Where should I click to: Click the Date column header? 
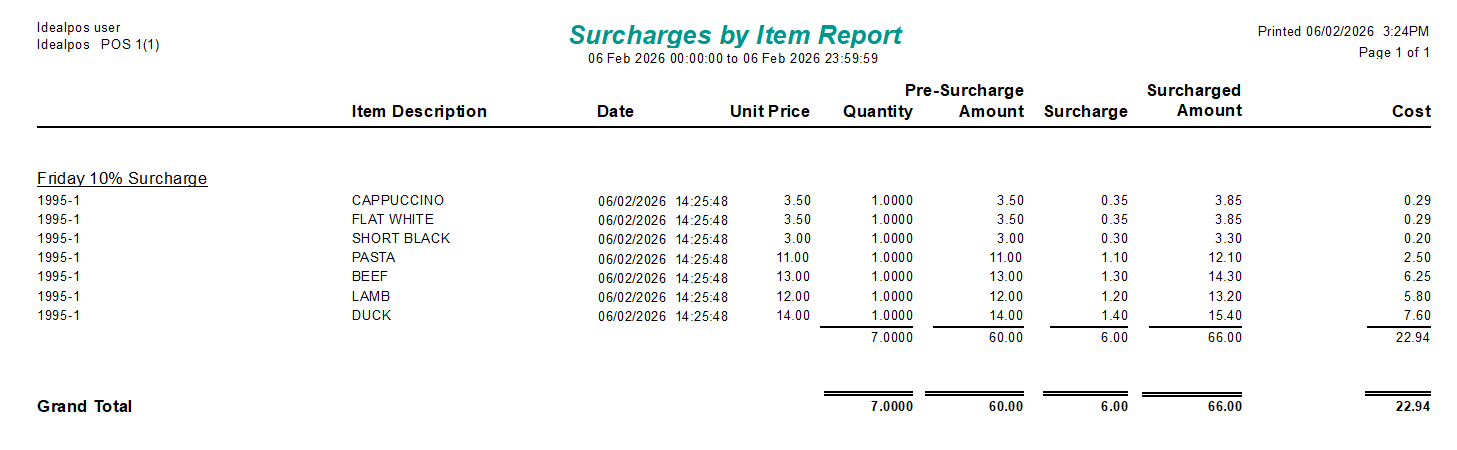click(x=615, y=111)
